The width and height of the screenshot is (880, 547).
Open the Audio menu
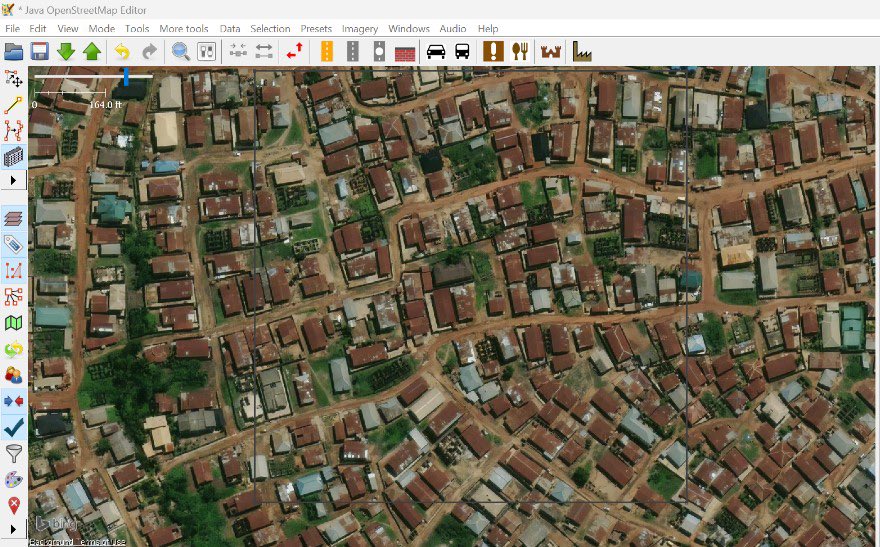click(x=453, y=29)
